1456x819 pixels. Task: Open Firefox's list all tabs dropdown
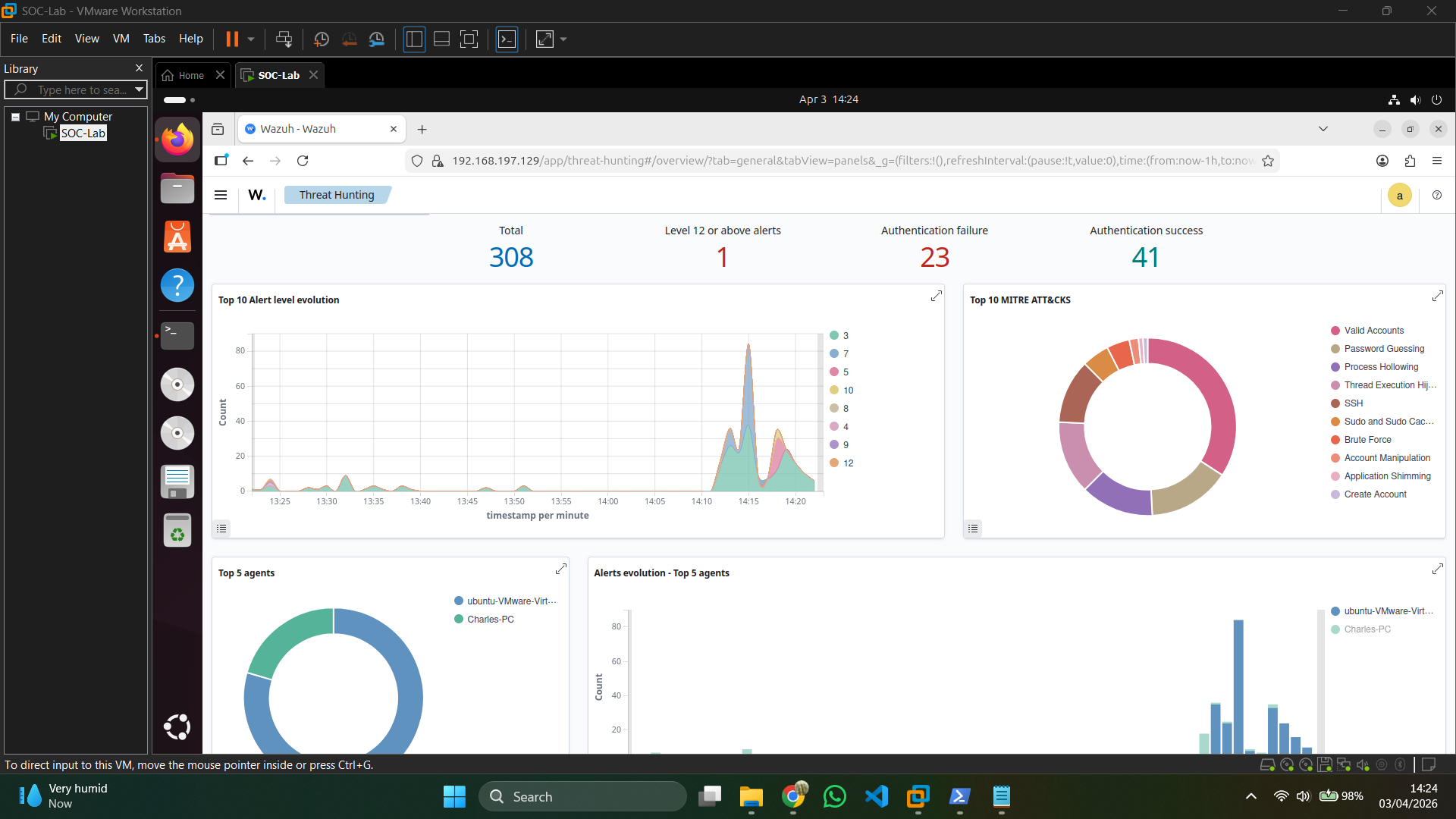(1323, 129)
